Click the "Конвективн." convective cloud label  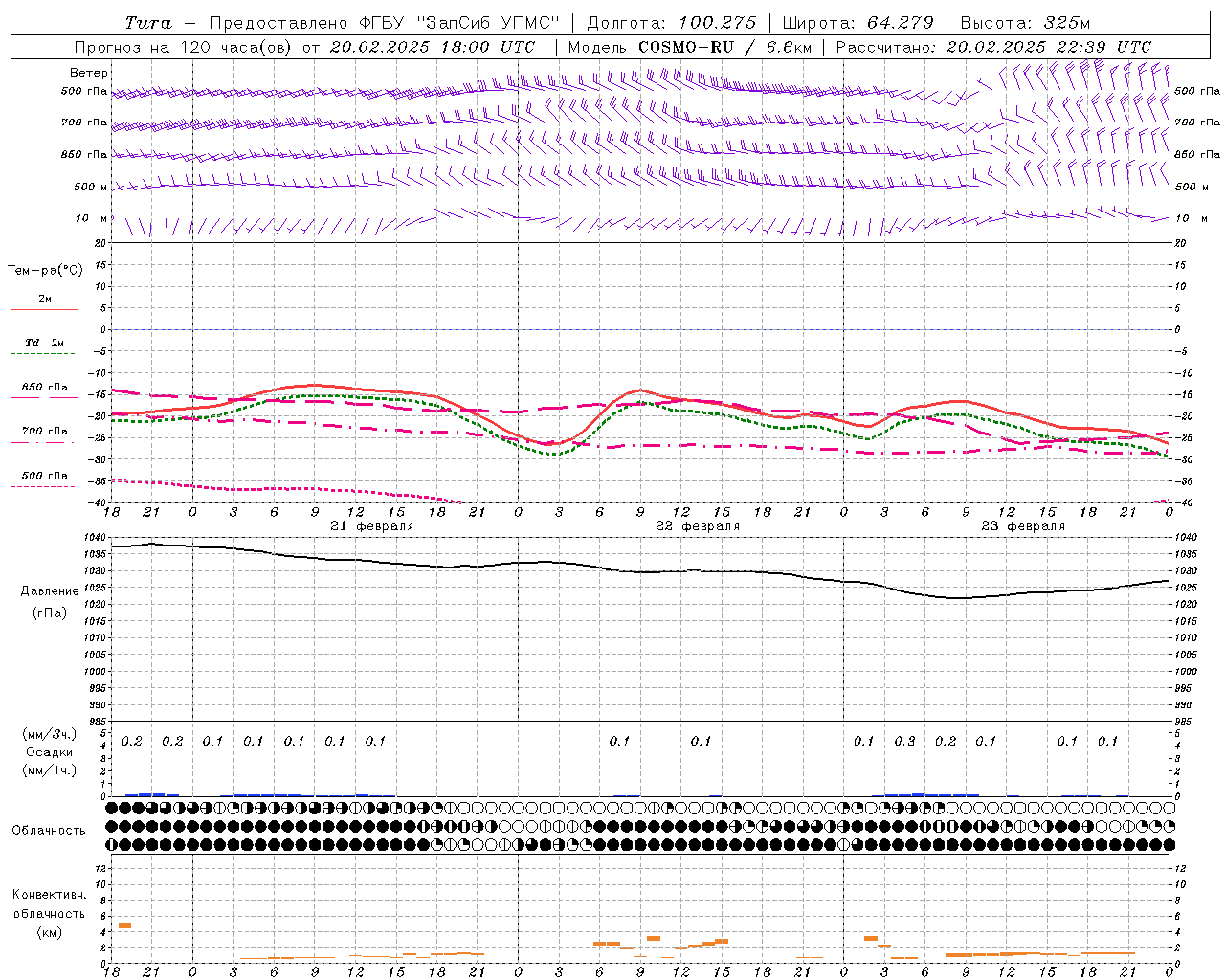pyautogui.click(x=49, y=895)
